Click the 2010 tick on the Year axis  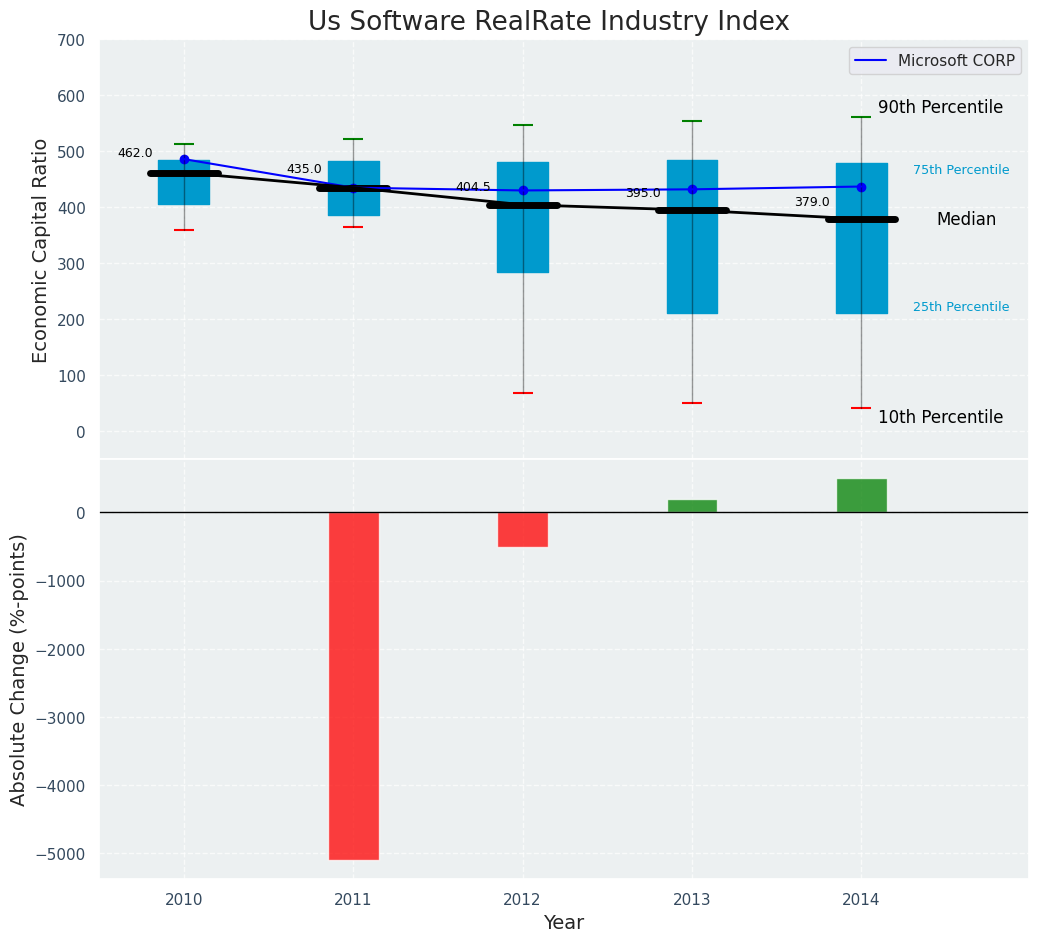pyautogui.click(x=184, y=900)
